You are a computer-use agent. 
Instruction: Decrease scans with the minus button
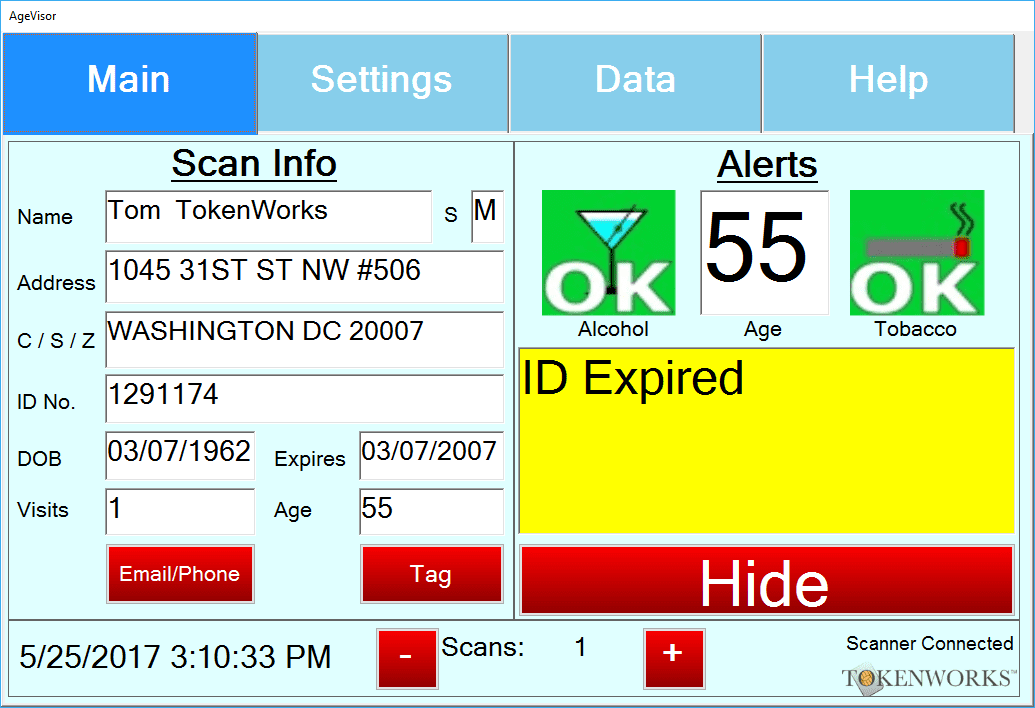(x=407, y=659)
